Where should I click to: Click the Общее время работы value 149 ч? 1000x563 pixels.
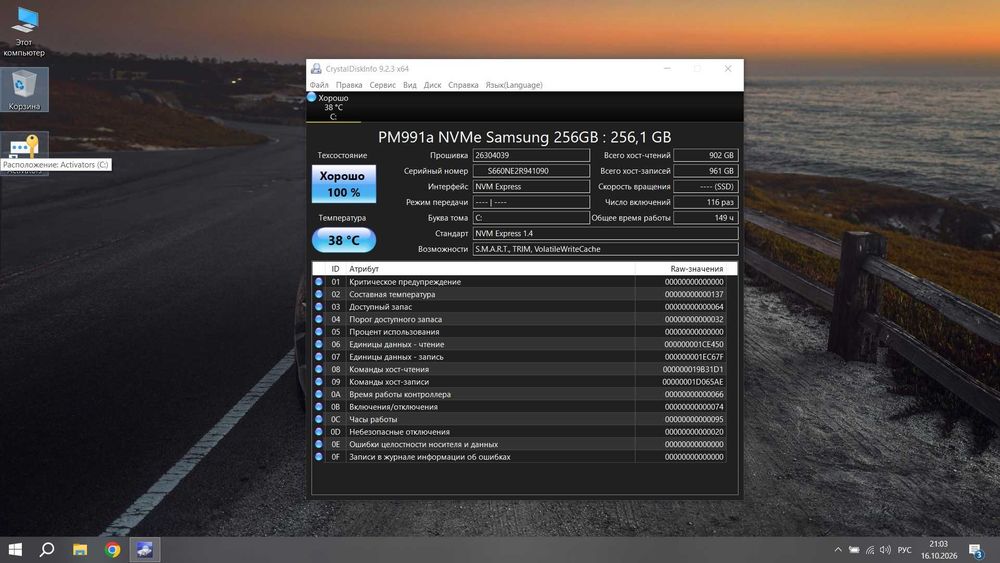click(705, 217)
